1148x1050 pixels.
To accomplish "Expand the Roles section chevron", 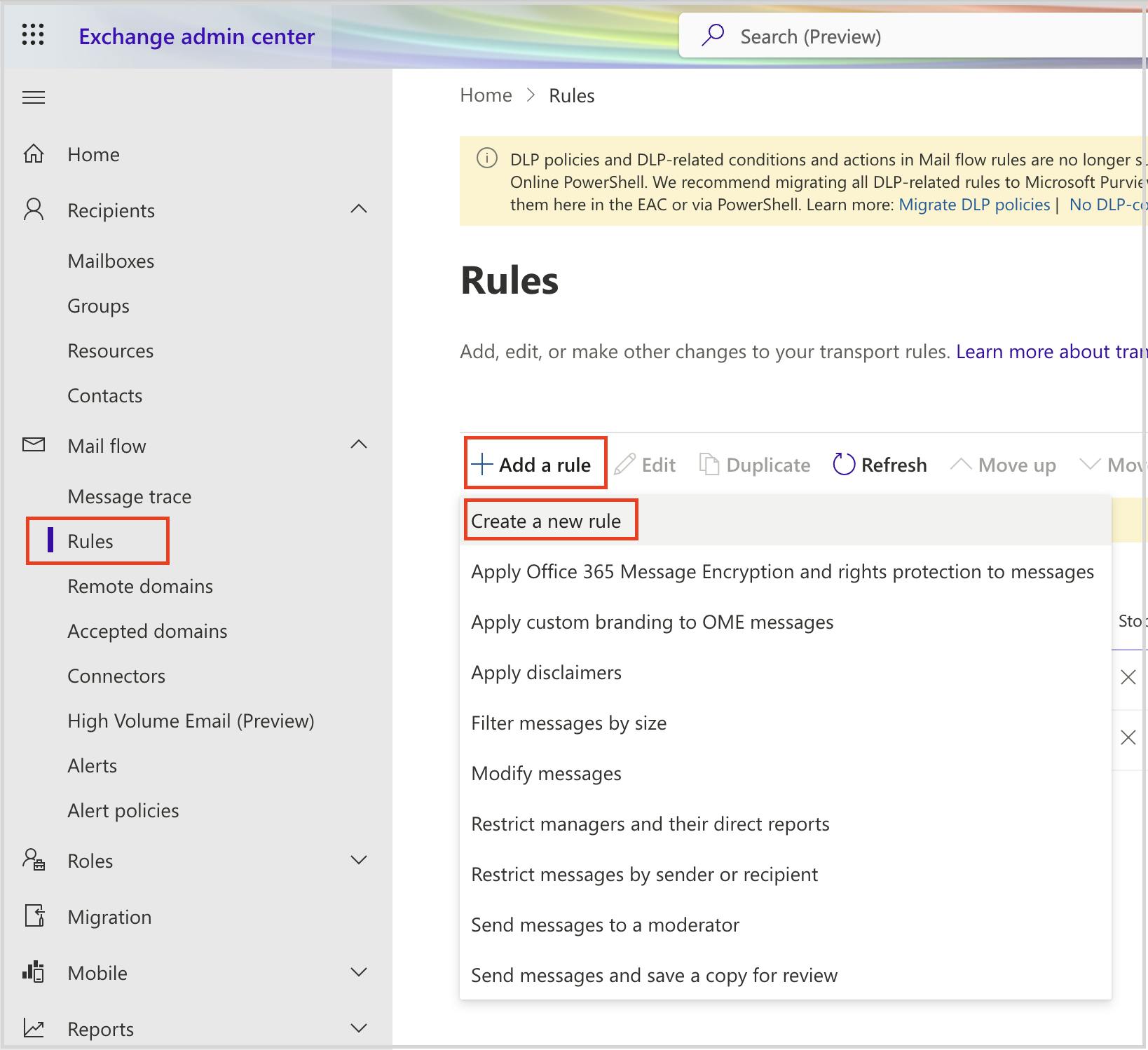I will [359, 860].
